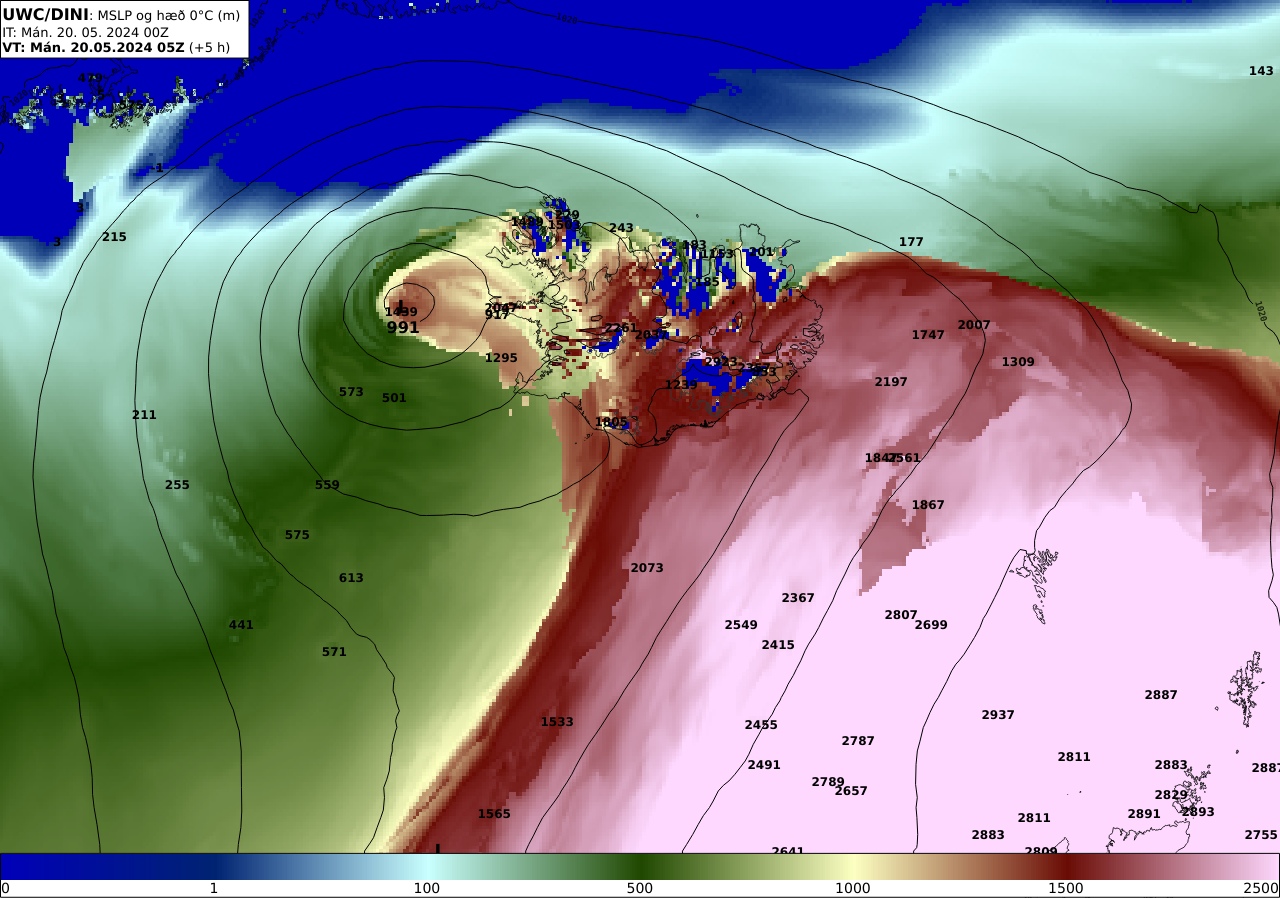
Task: Click the height value 2807
Action: pyautogui.click(x=901, y=615)
